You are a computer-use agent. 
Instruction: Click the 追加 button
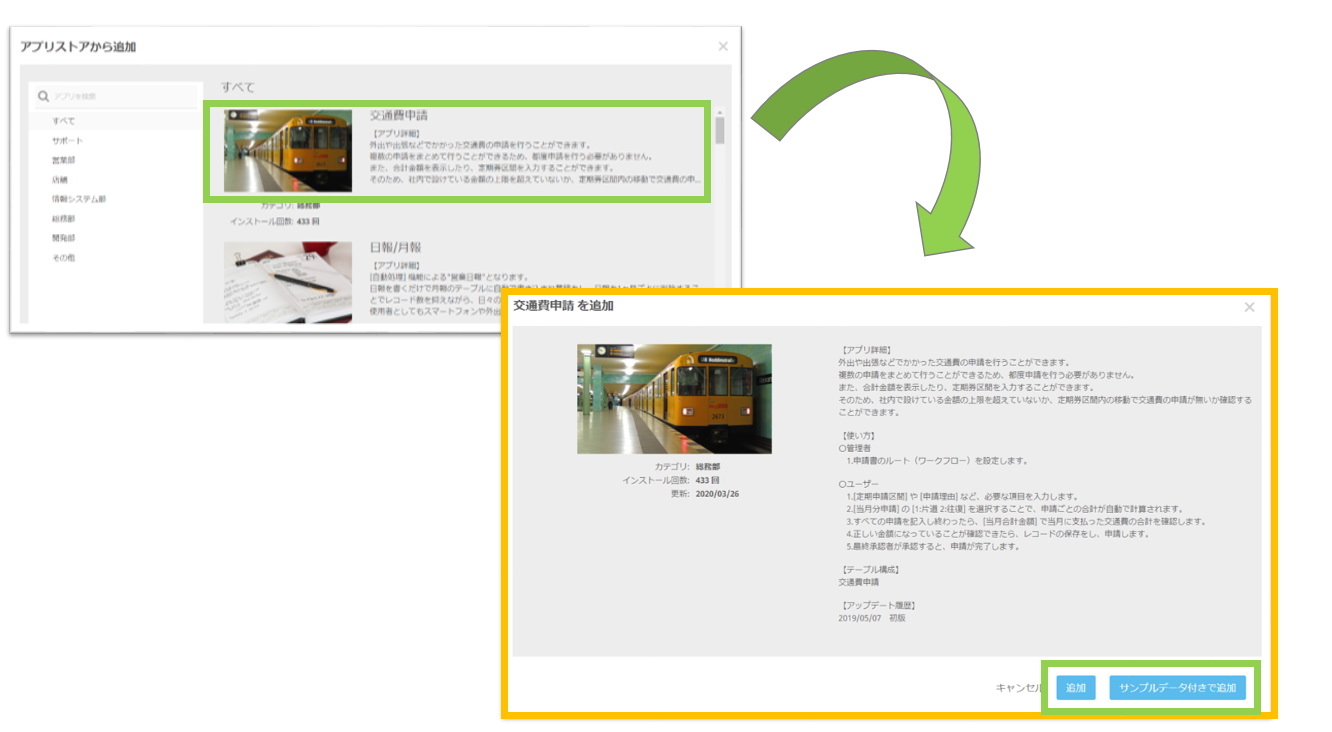click(1076, 688)
